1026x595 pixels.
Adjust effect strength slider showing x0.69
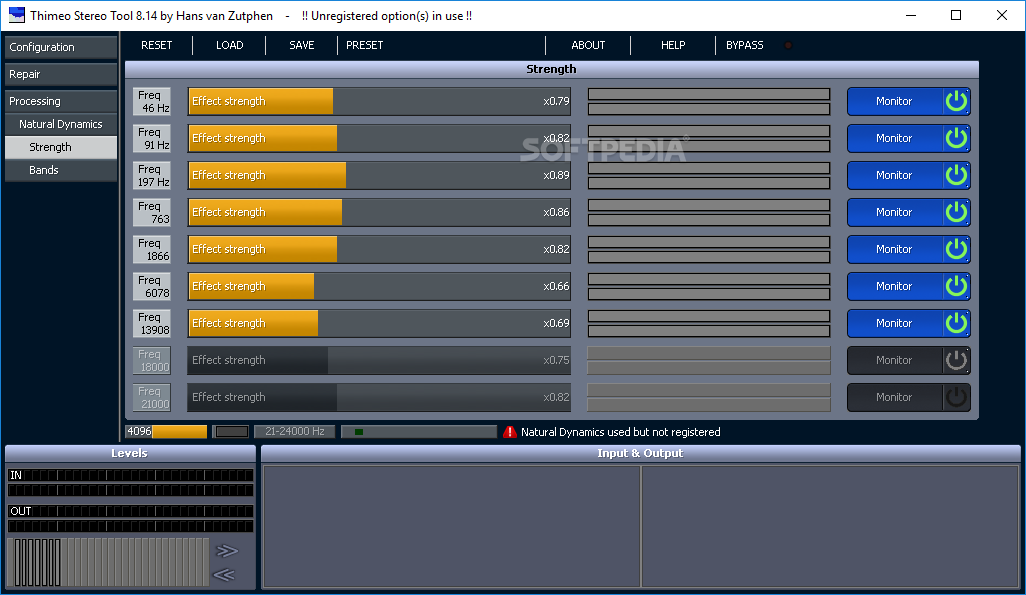click(x=380, y=323)
